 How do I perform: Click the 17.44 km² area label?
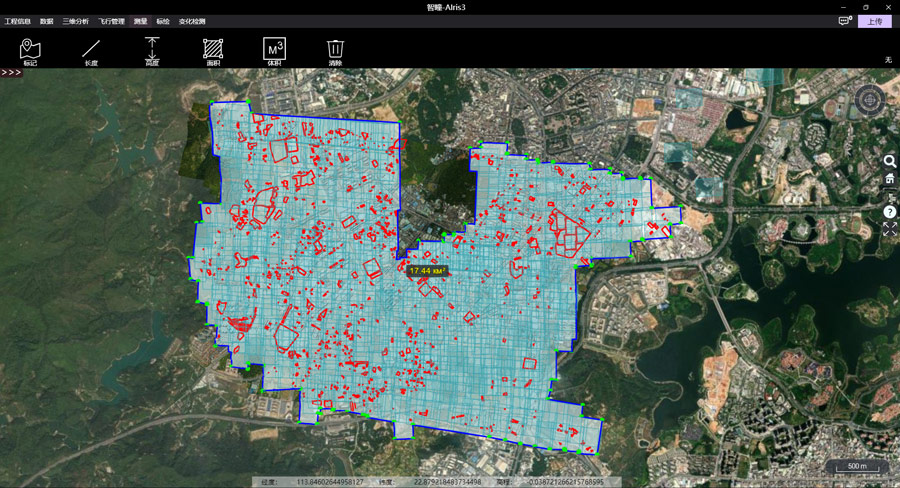point(426,270)
